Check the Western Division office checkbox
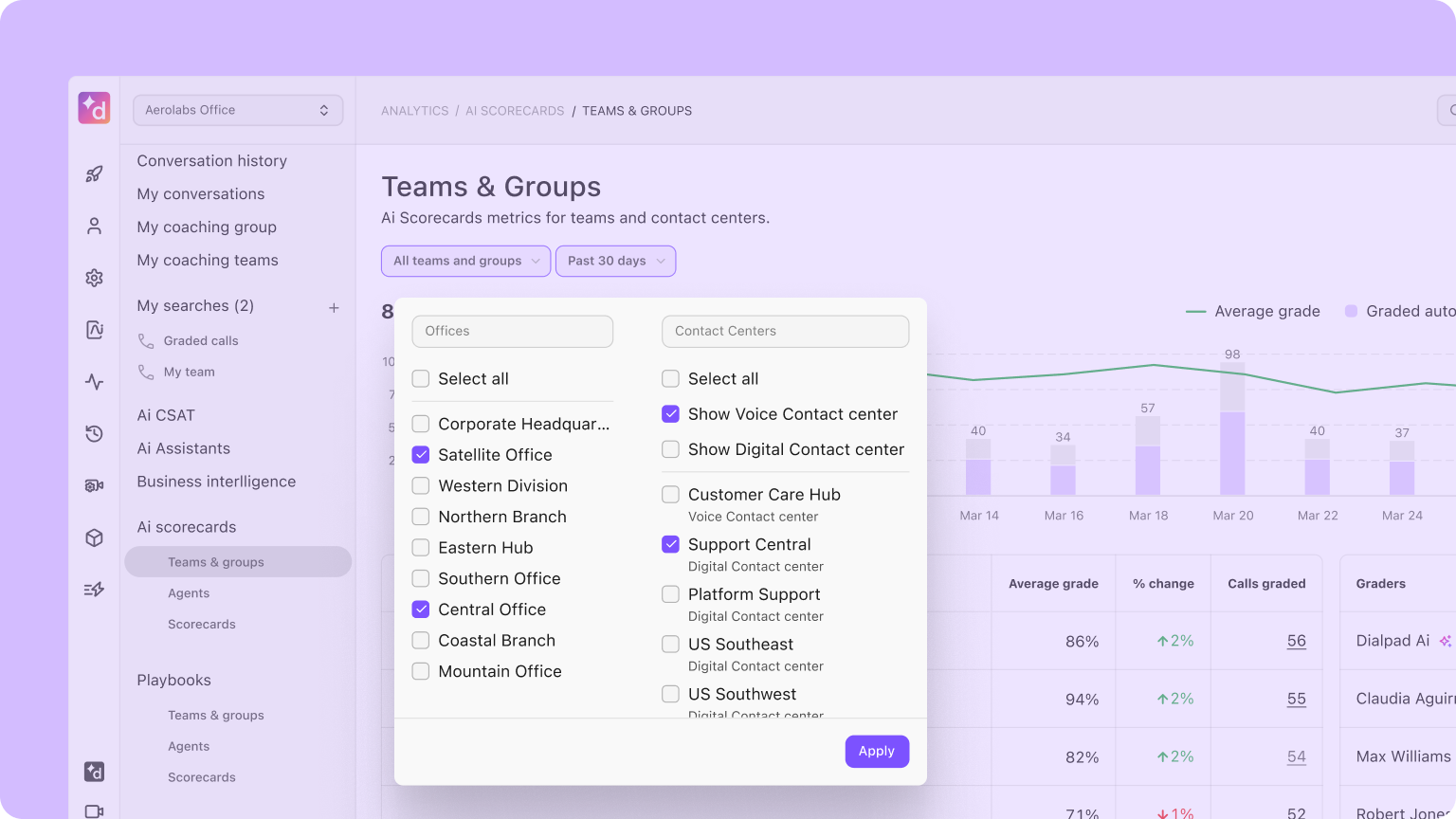 tap(421, 485)
